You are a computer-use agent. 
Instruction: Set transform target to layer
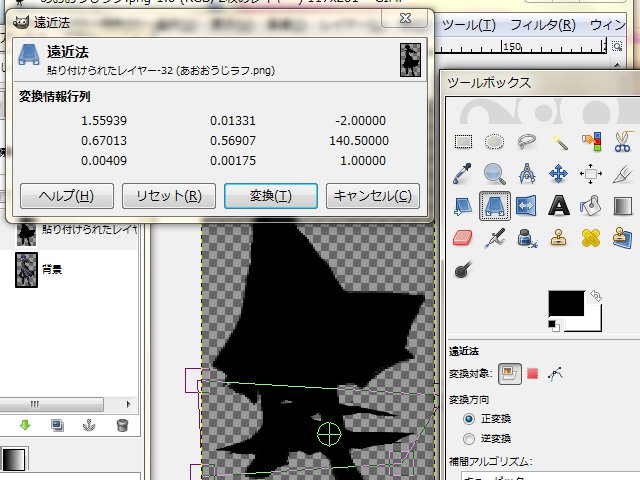click(x=509, y=373)
